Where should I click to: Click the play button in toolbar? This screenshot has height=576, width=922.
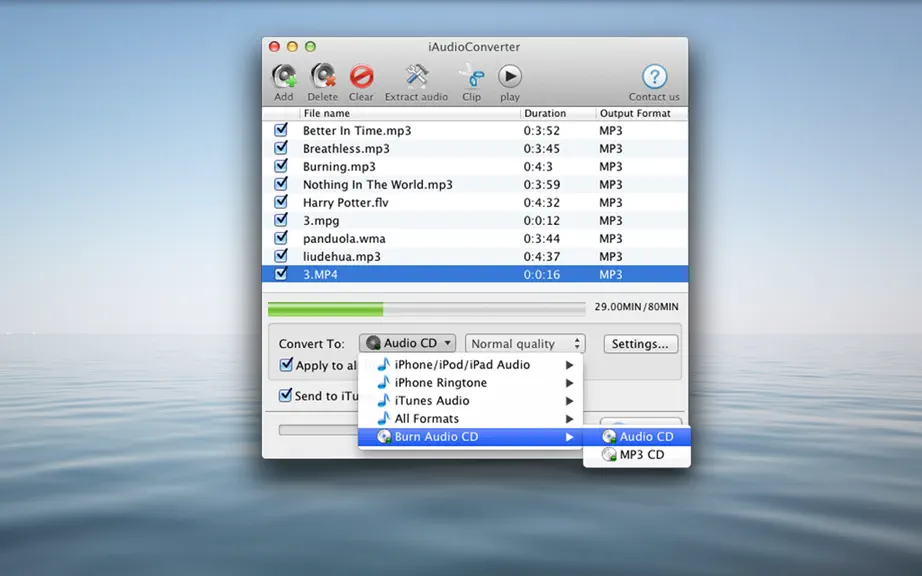point(510,76)
